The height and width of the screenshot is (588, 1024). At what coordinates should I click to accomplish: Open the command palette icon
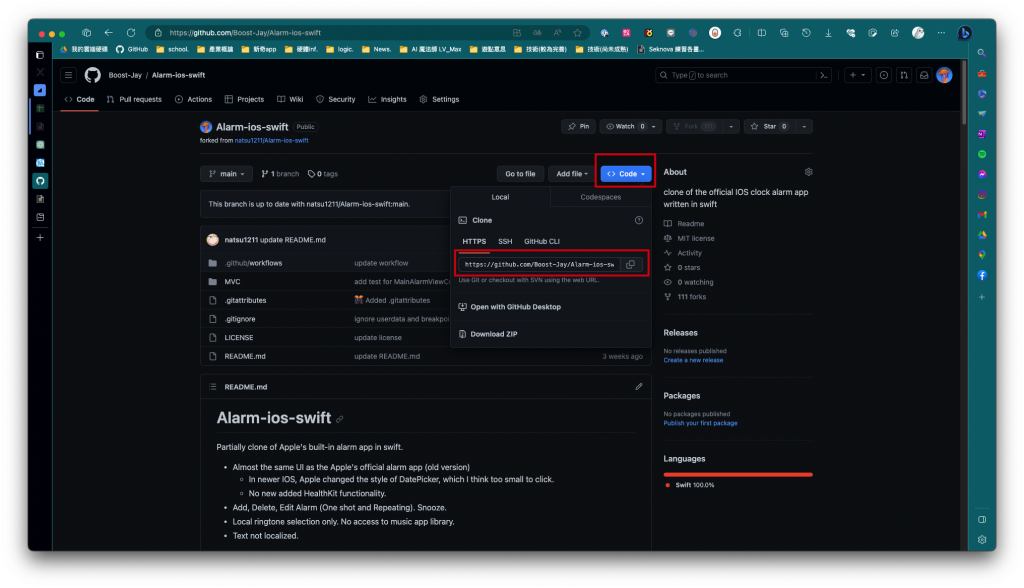tap(824, 75)
